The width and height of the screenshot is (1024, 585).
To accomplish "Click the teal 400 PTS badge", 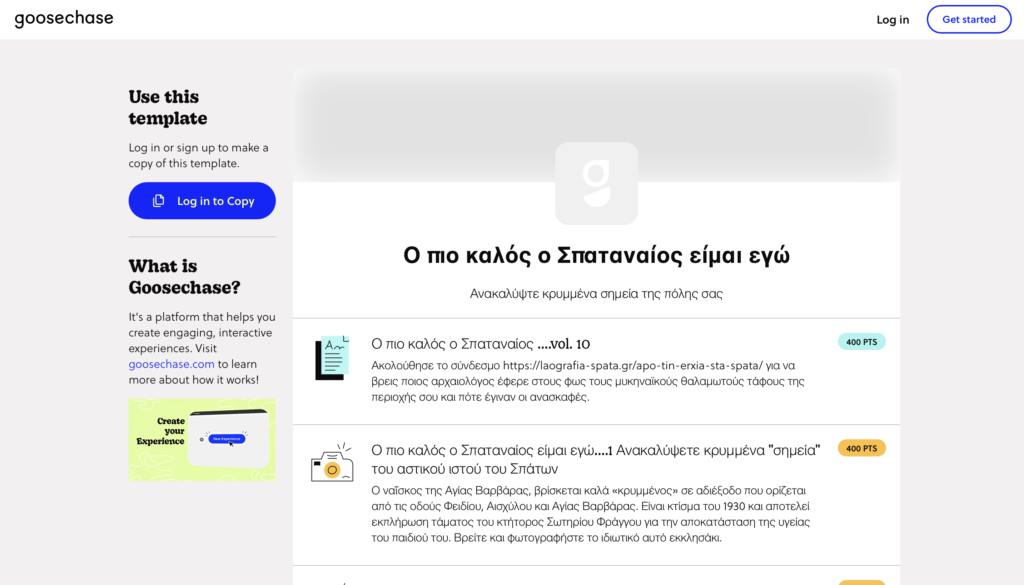I will (861, 342).
